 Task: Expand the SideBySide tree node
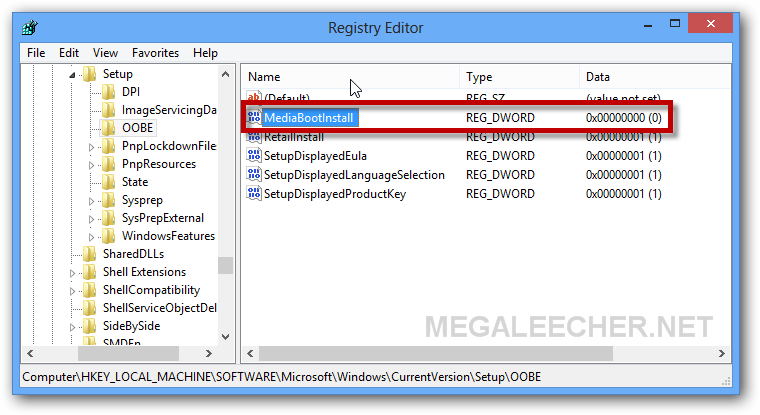(72, 327)
